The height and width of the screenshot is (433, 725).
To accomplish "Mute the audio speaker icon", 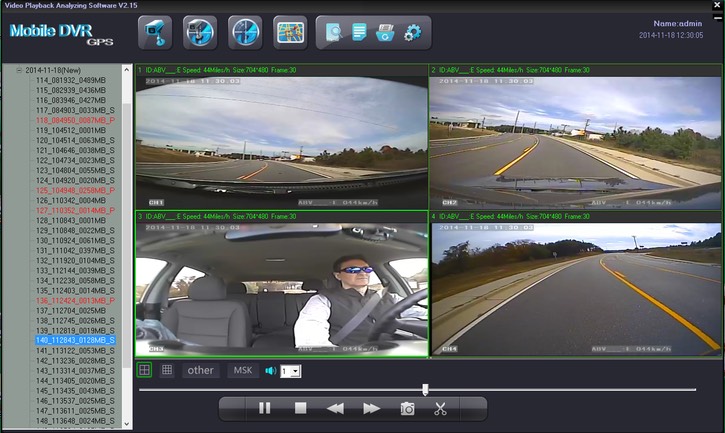I will (270, 371).
